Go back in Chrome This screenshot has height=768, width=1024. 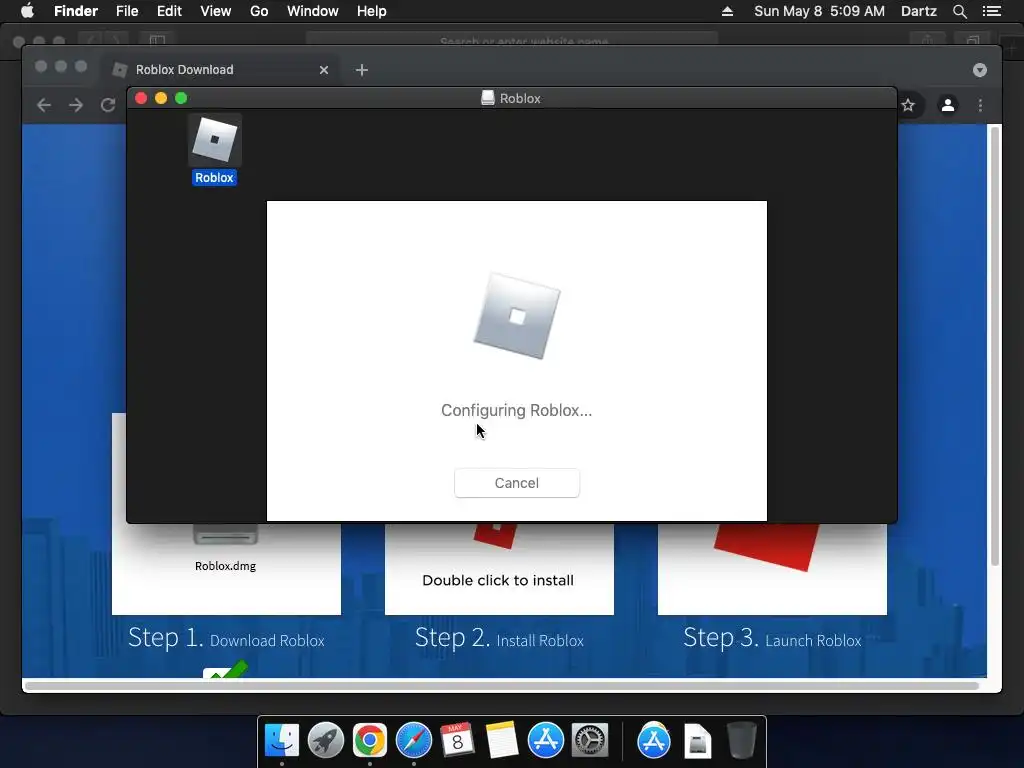point(44,105)
